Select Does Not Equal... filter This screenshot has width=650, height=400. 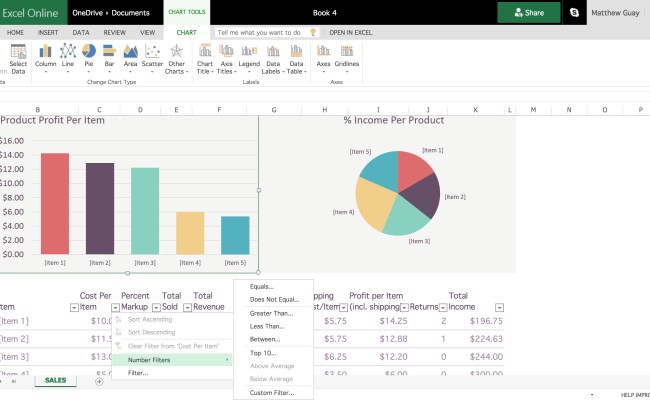pyautogui.click(x=273, y=299)
